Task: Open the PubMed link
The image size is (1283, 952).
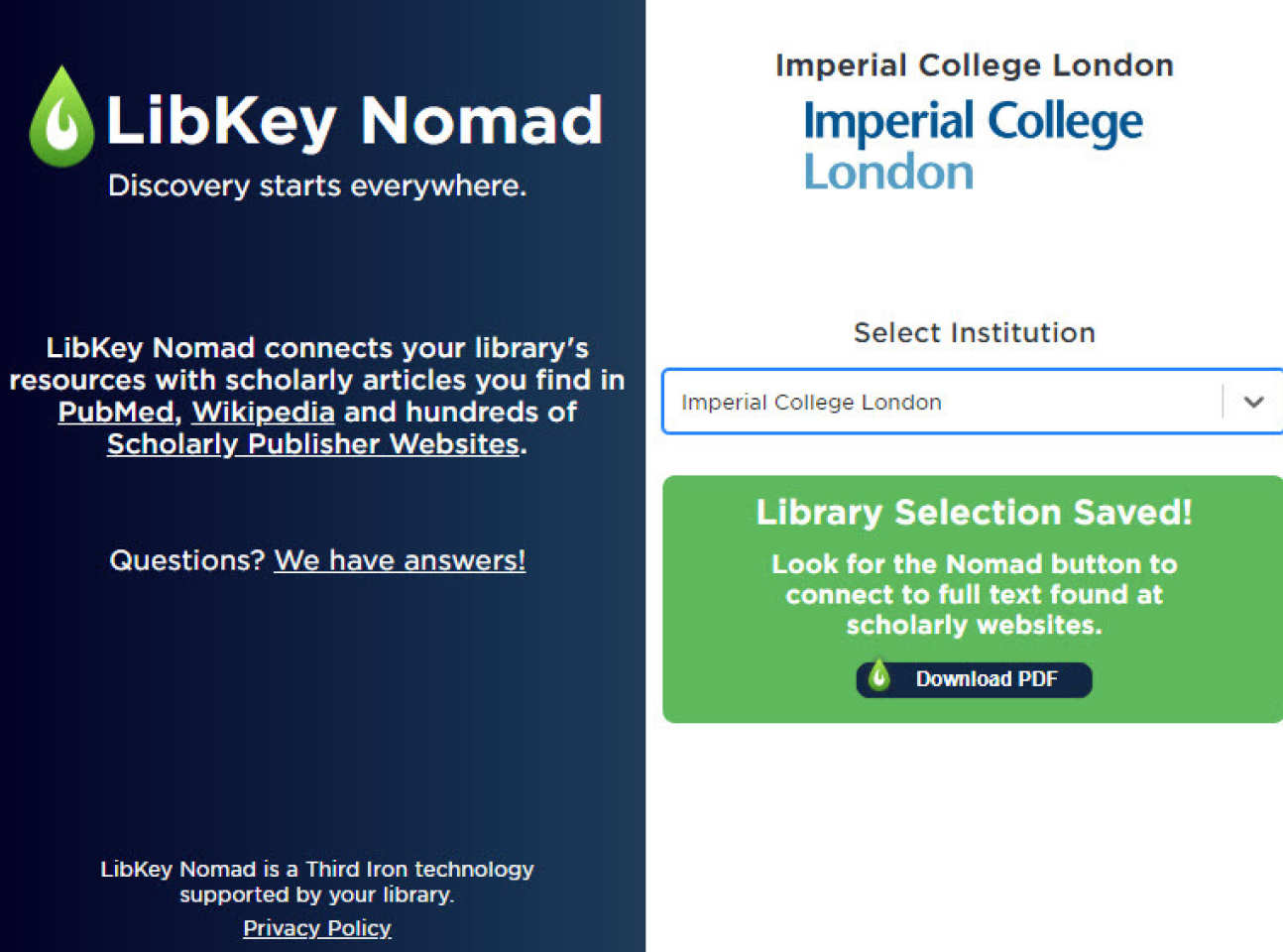Action: [116, 412]
